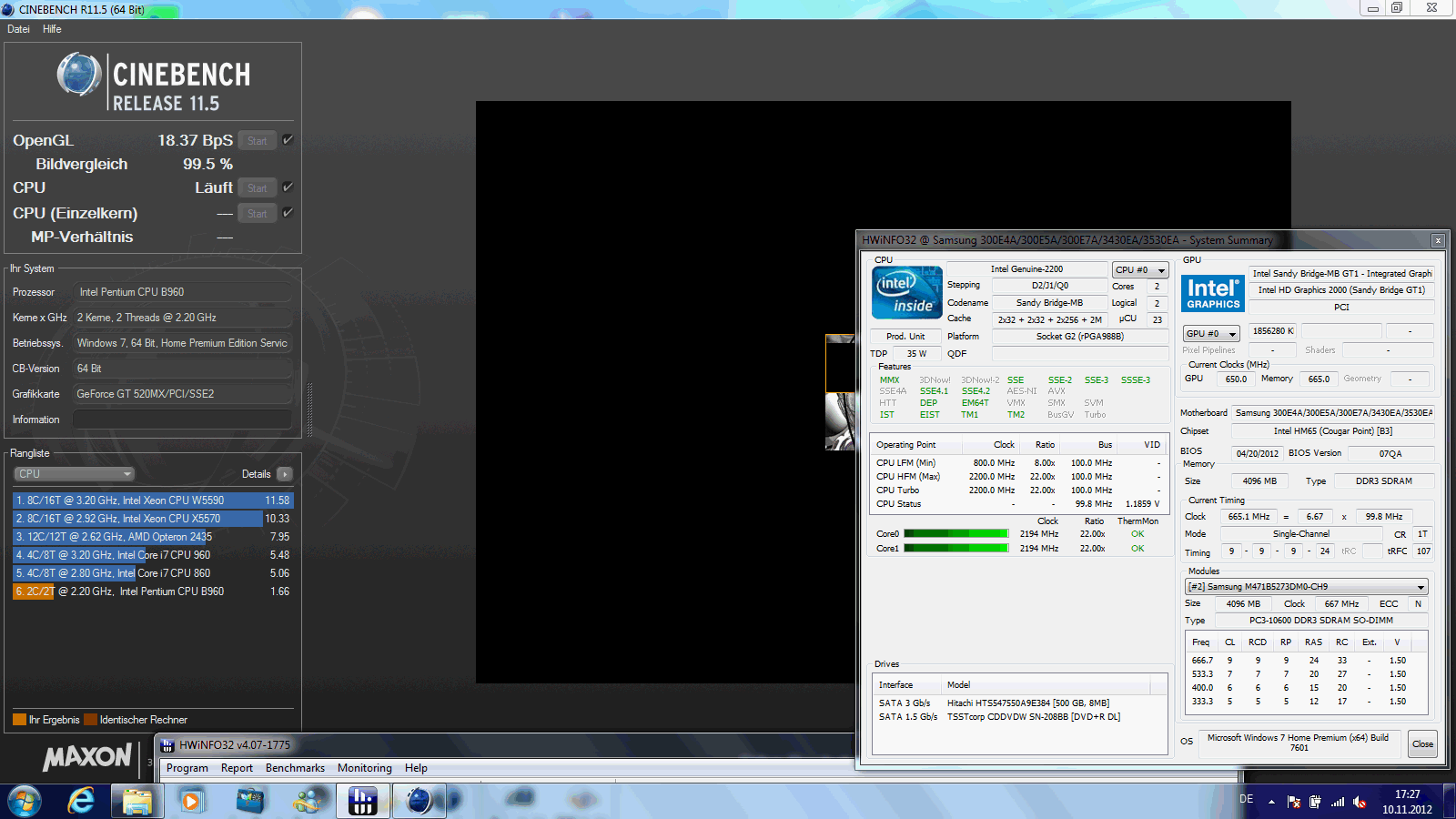Click the Information input field in Cinebench
This screenshot has width=1456, height=819.
pos(182,420)
